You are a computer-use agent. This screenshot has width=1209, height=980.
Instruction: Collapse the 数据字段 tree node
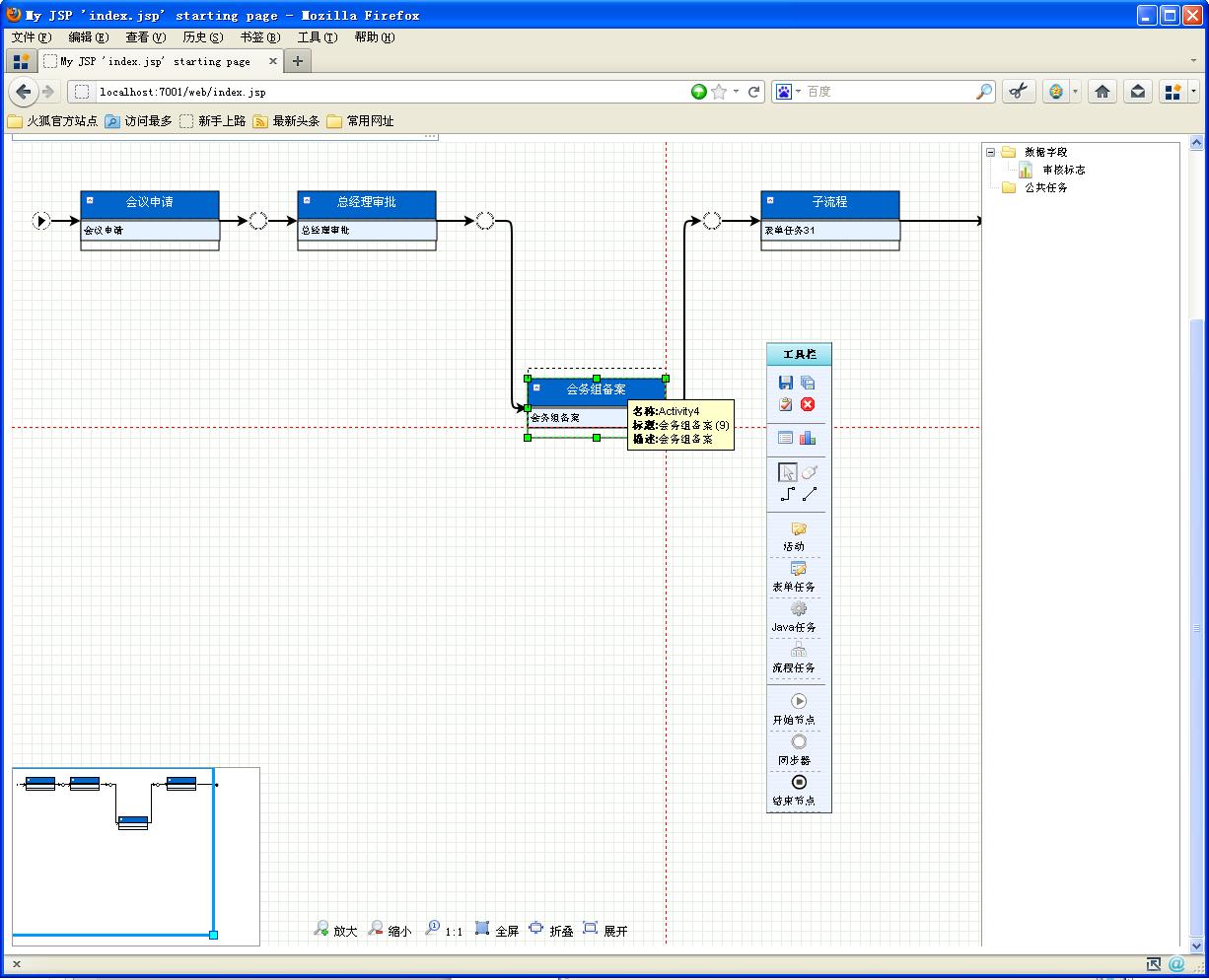tap(990, 152)
